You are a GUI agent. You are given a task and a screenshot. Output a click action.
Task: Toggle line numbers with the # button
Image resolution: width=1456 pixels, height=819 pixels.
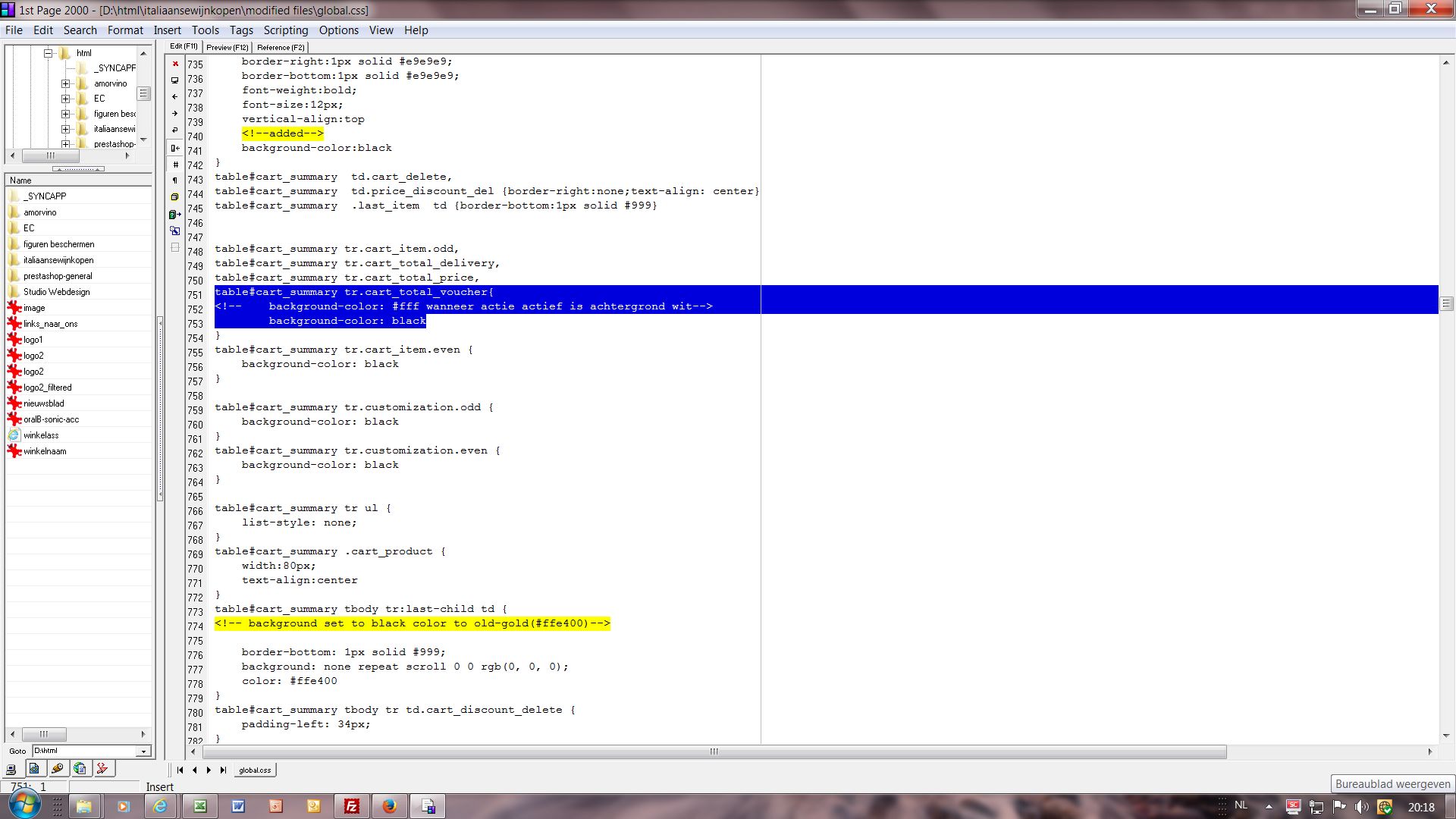[175, 165]
